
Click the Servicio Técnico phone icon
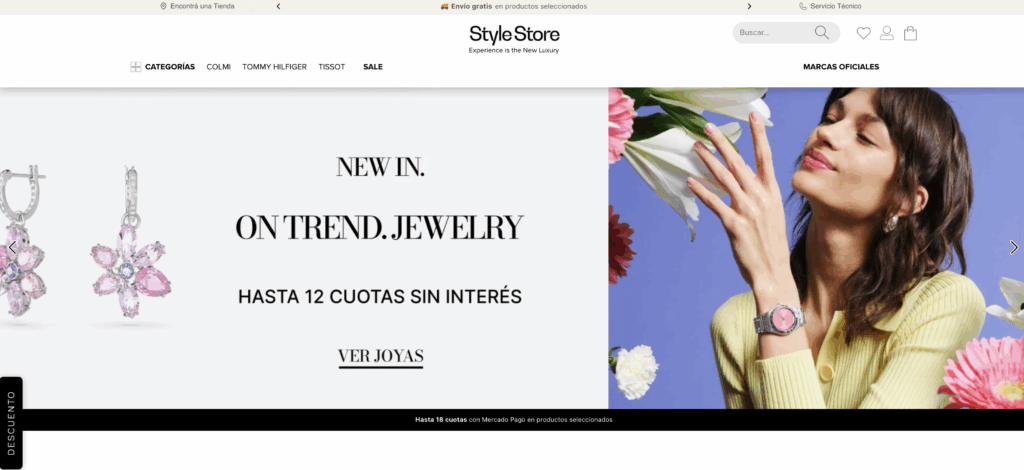point(803,6)
